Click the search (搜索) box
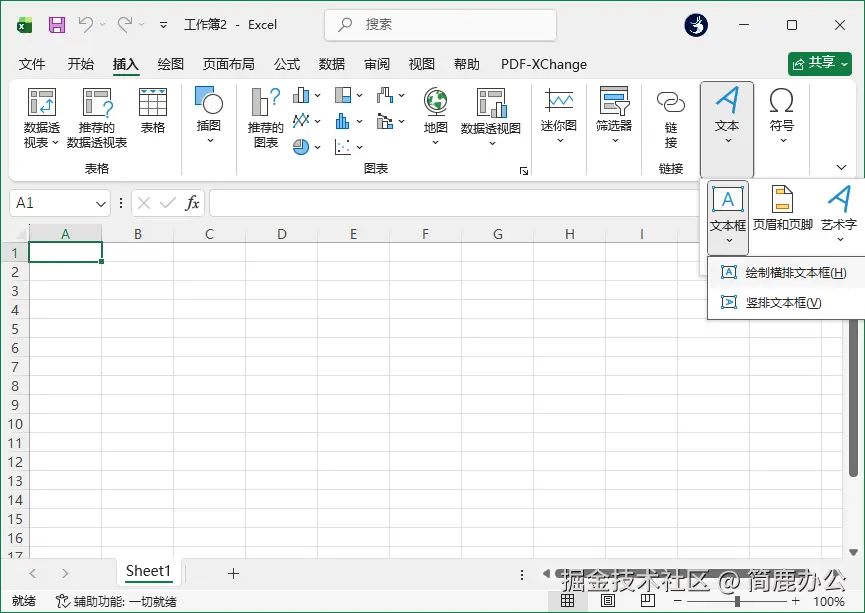 [440, 25]
